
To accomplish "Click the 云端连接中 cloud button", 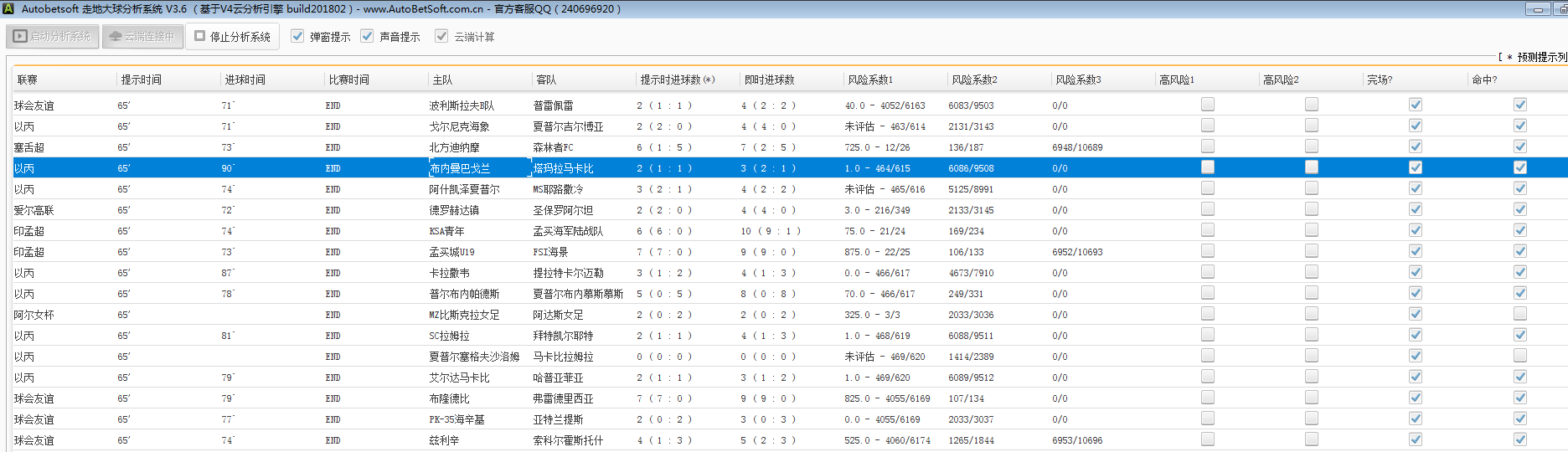I will click(x=142, y=37).
